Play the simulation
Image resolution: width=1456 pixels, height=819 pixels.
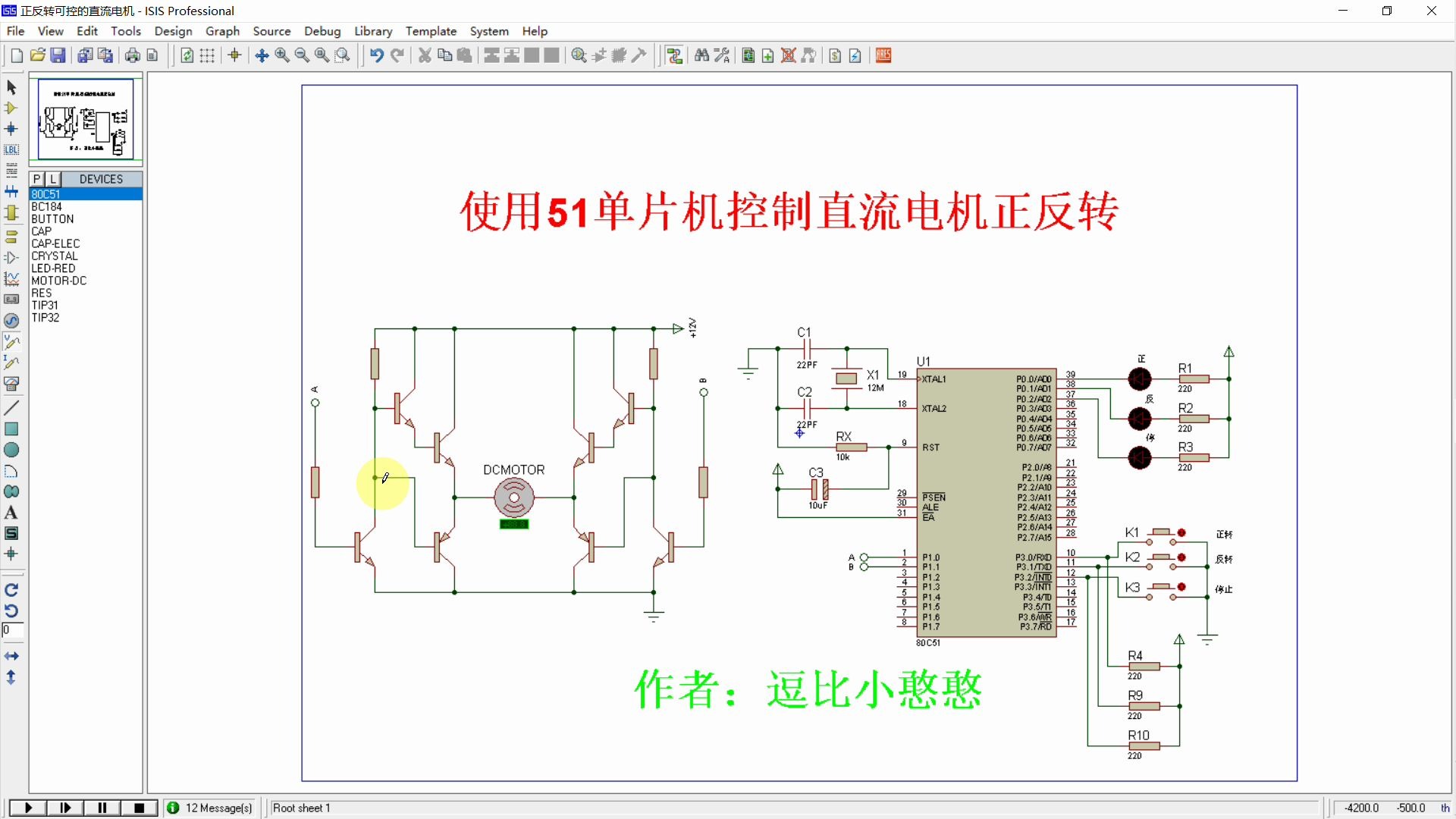click(x=27, y=808)
